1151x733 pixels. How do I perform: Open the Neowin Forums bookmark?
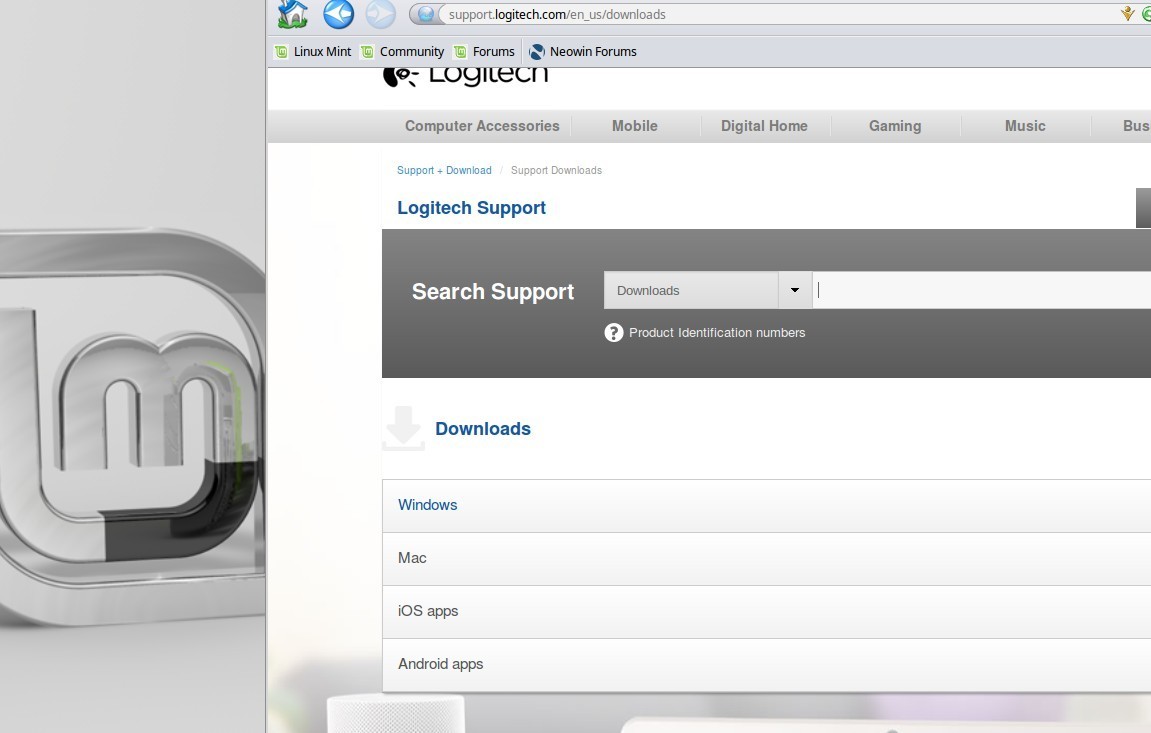(583, 51)
